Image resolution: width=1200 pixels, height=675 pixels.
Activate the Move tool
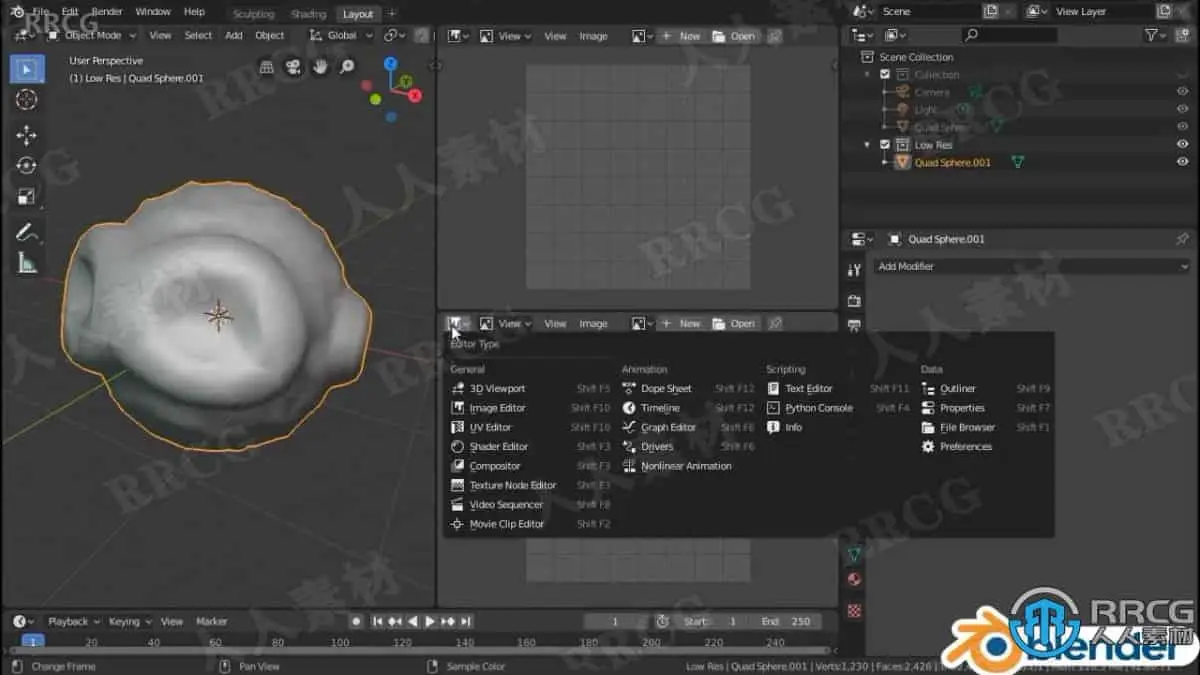tap(27, 135)
